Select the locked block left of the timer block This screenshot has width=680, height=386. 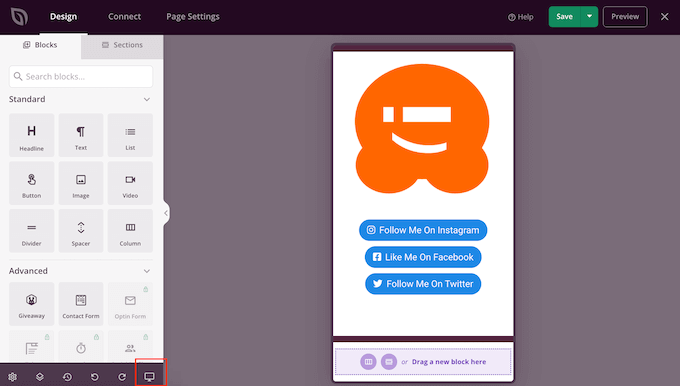(32, 347)
